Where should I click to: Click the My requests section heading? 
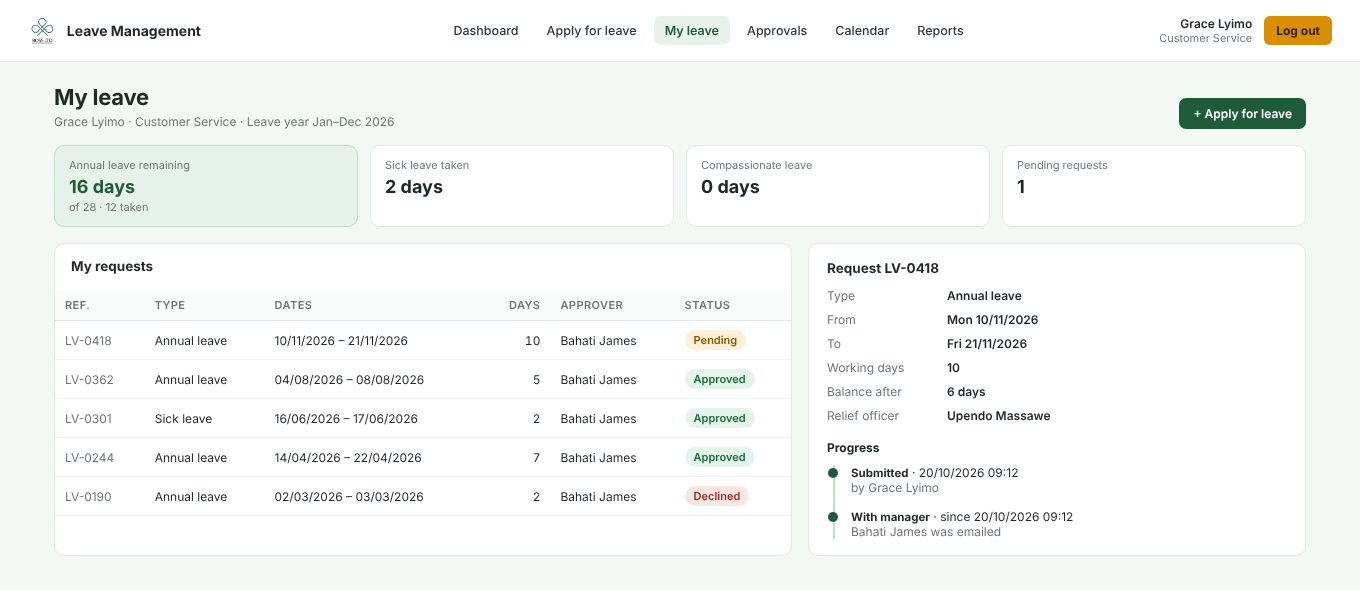point(112,267)
